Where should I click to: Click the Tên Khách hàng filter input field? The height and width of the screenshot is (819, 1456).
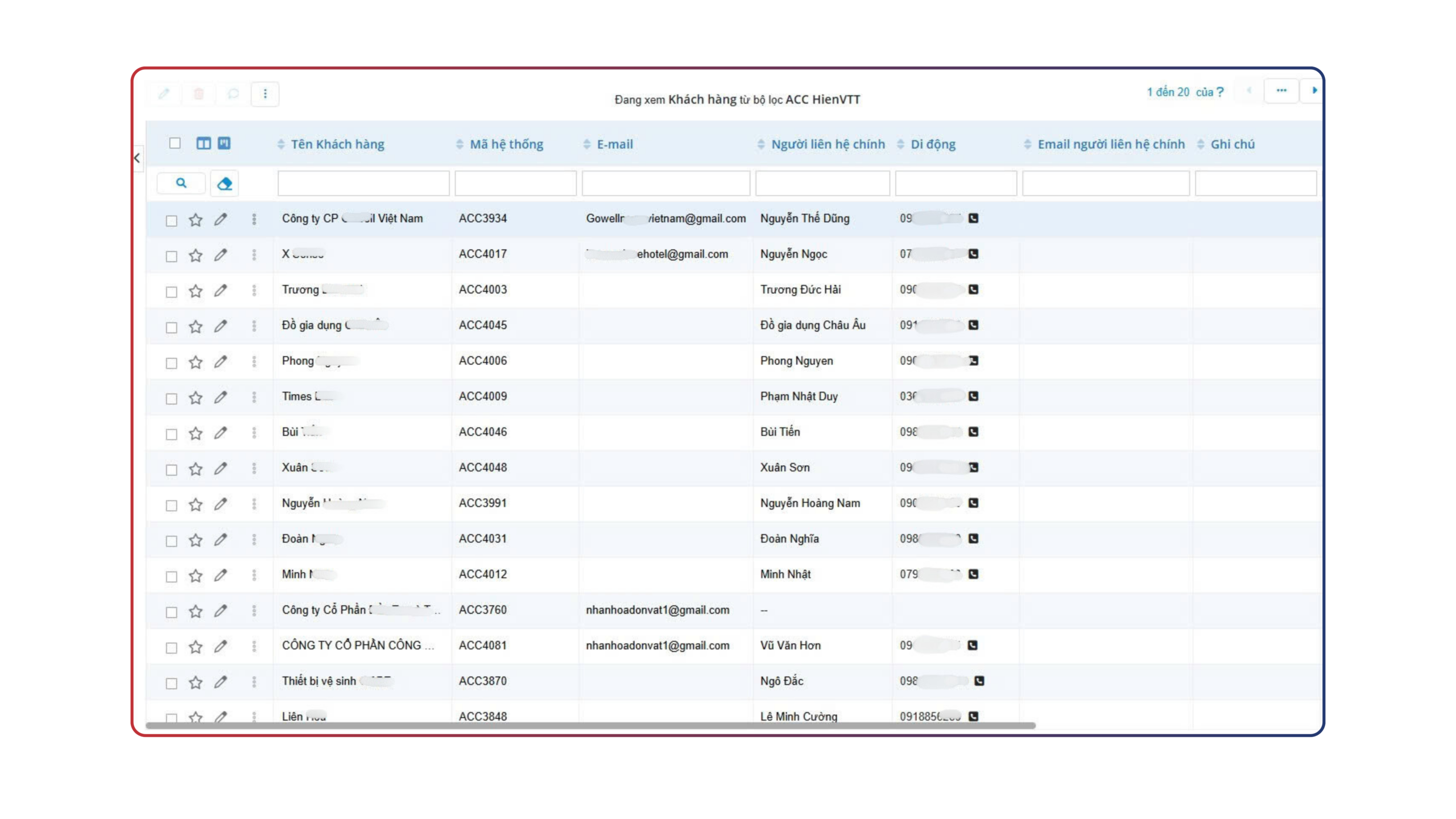pos(363,183)
